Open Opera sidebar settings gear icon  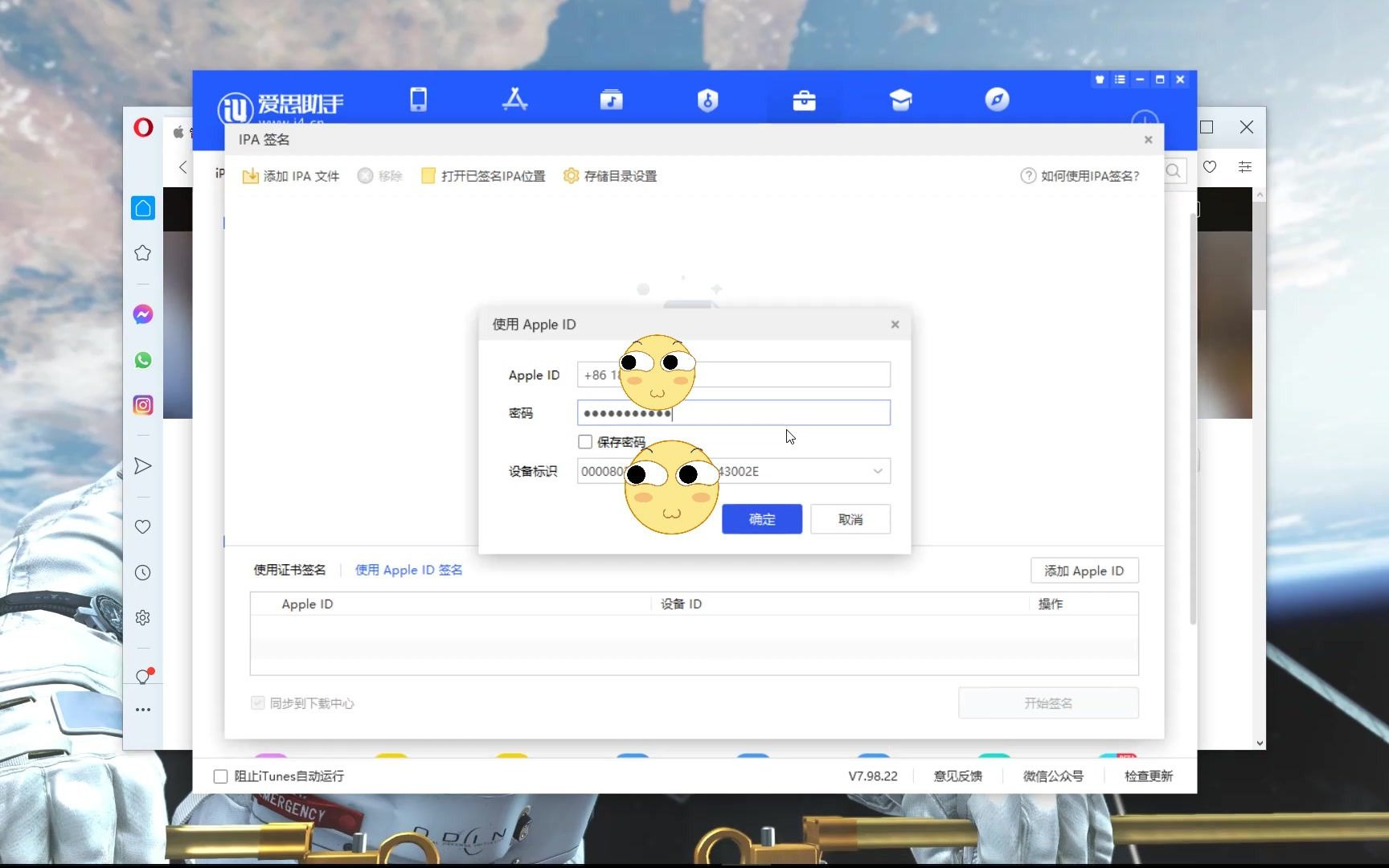(x=143, y=618)
